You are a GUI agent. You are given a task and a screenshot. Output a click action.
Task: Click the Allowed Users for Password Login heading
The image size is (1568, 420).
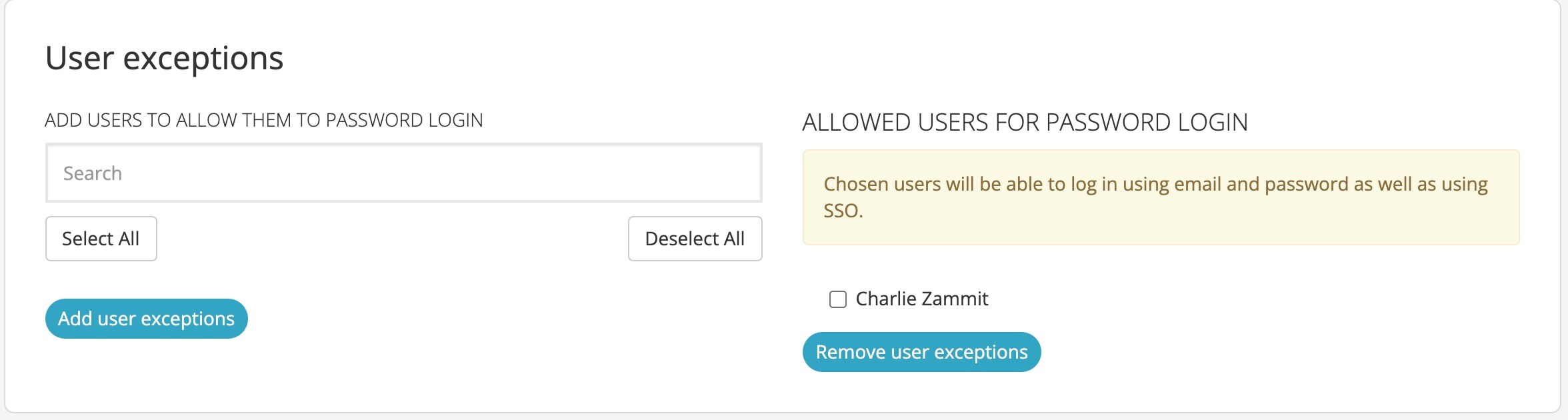click(x=1025, y=123)
